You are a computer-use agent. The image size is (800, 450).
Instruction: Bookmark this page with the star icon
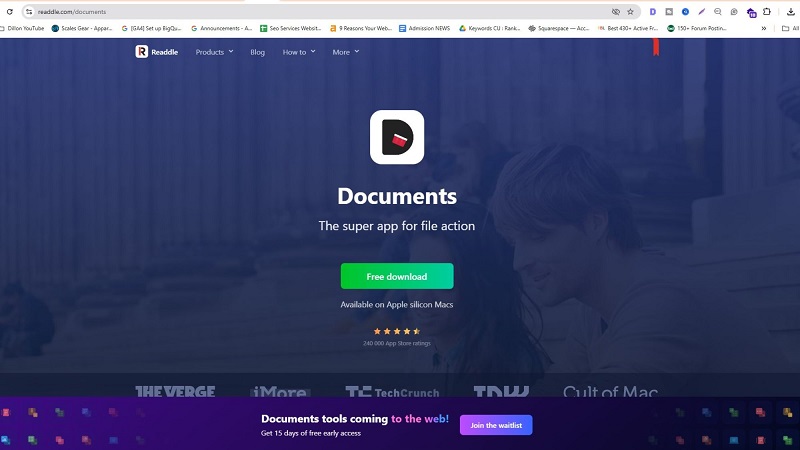(630, 12)
